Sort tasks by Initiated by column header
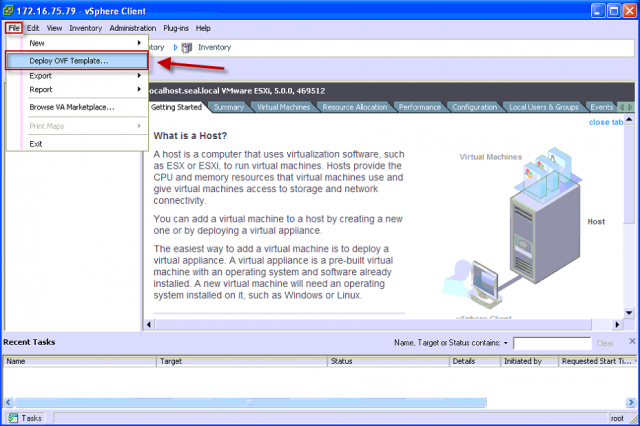 click(529, 361)
